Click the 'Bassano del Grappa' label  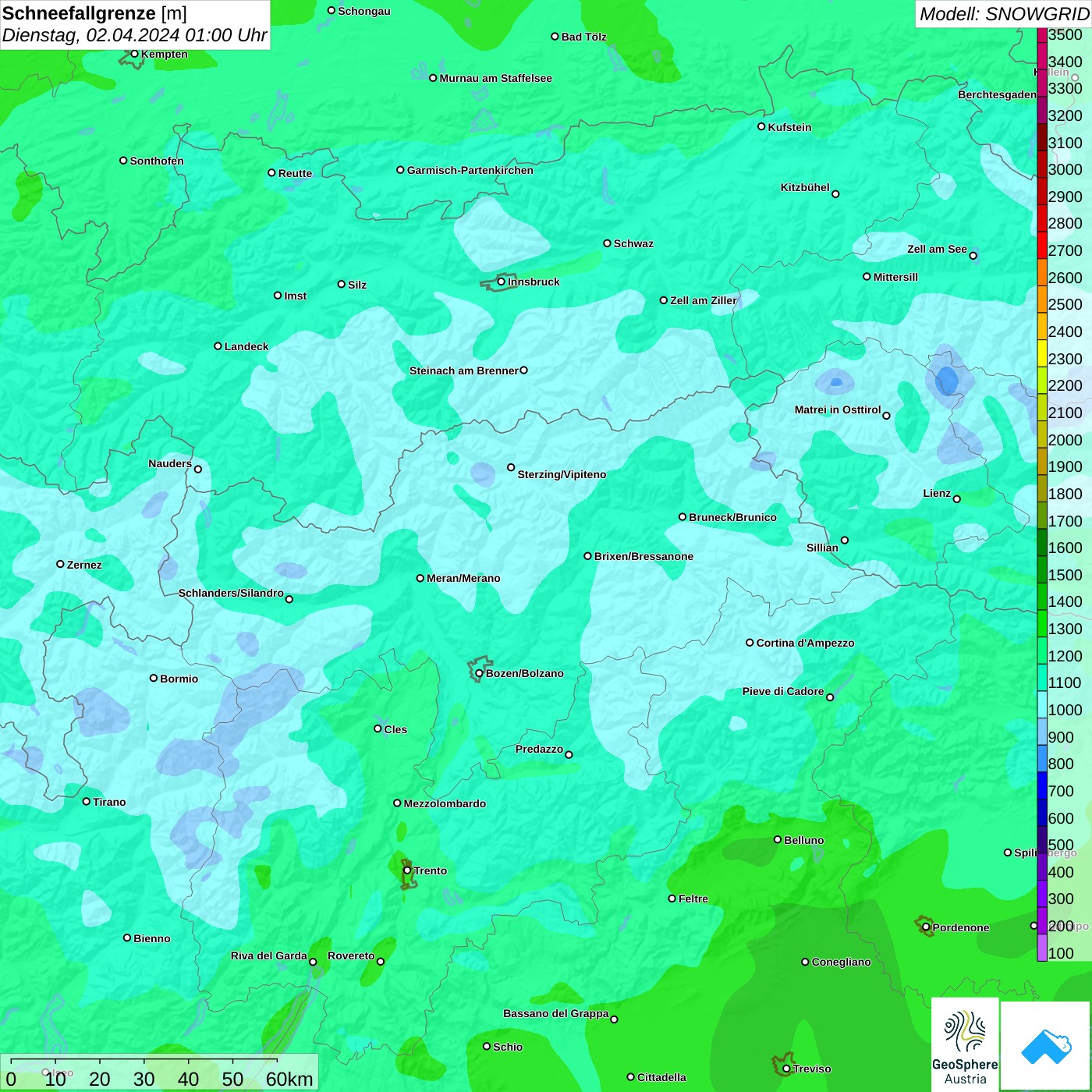pyautogui.click(x=556, y=1013)
